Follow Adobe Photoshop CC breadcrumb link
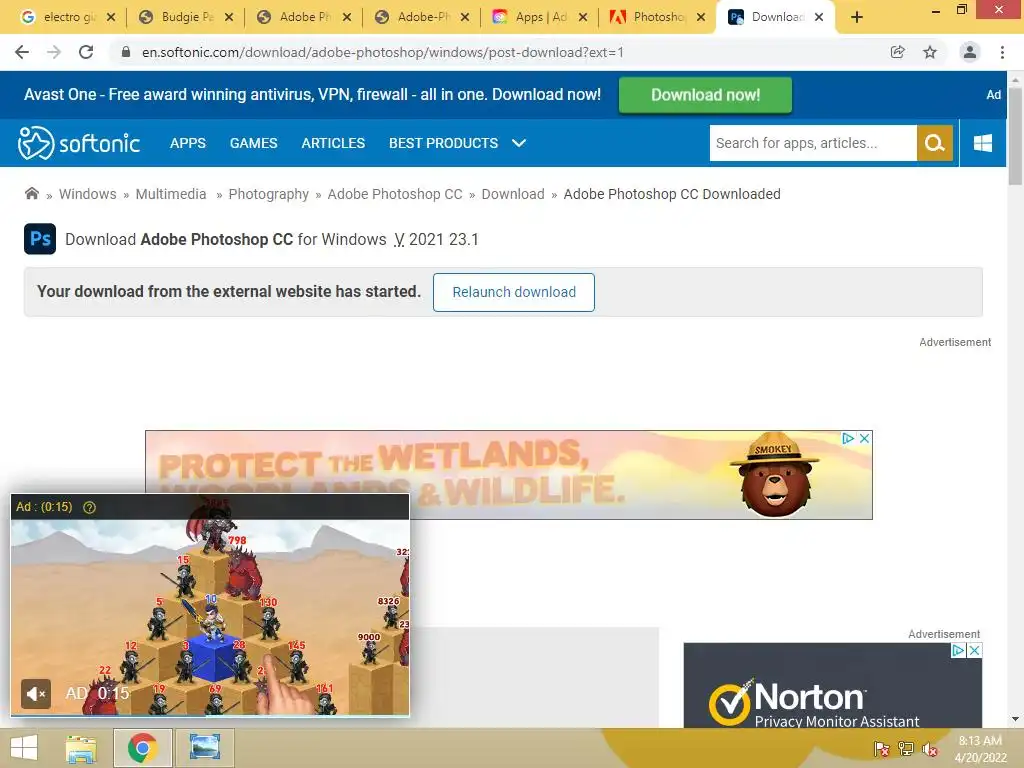1024x768 pixels. click(395, 194)
